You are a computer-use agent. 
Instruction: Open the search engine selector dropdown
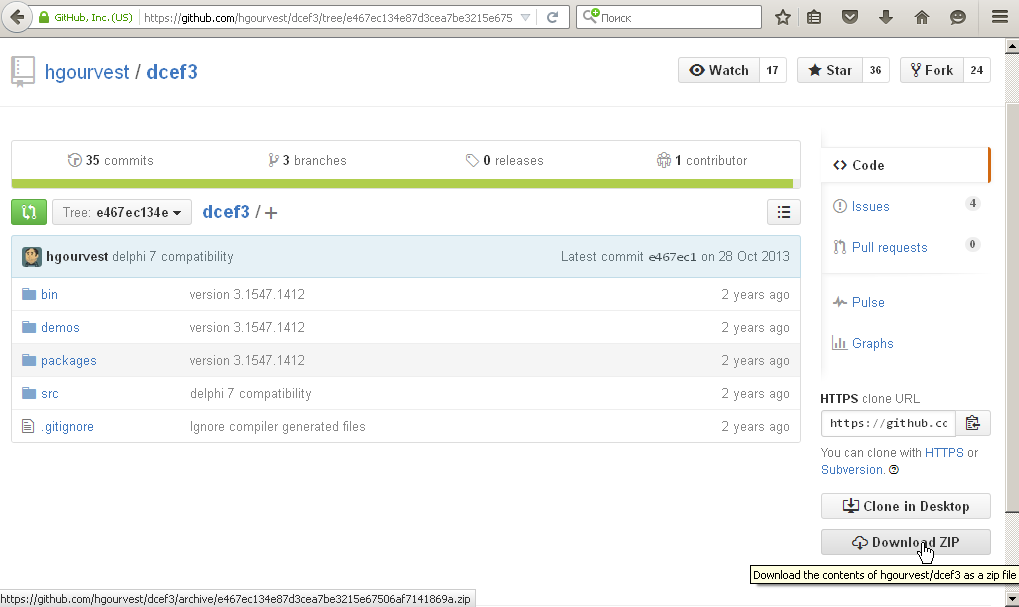(x=591, y=17)
